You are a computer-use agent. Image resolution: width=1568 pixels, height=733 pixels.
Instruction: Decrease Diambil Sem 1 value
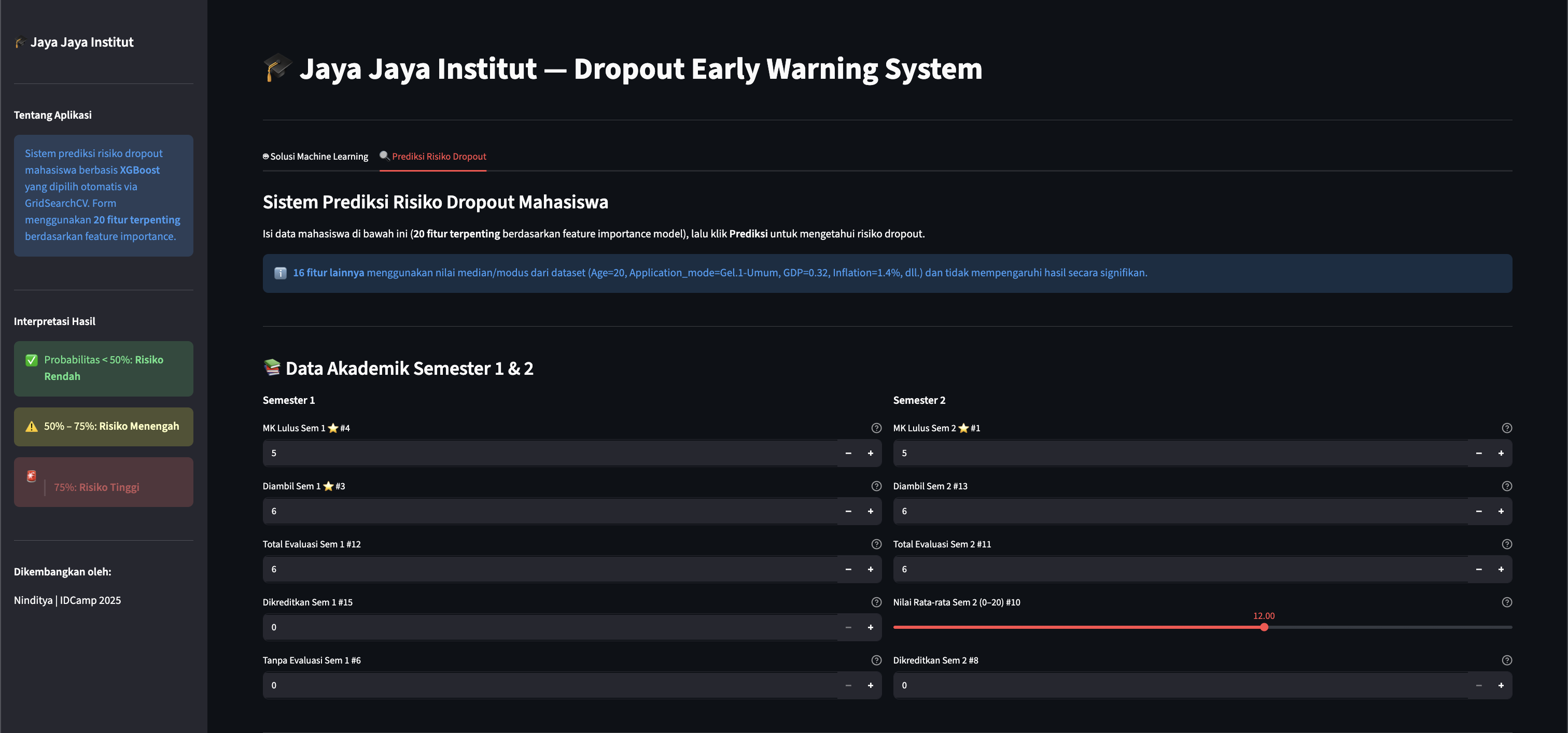[x=848, y=511]
